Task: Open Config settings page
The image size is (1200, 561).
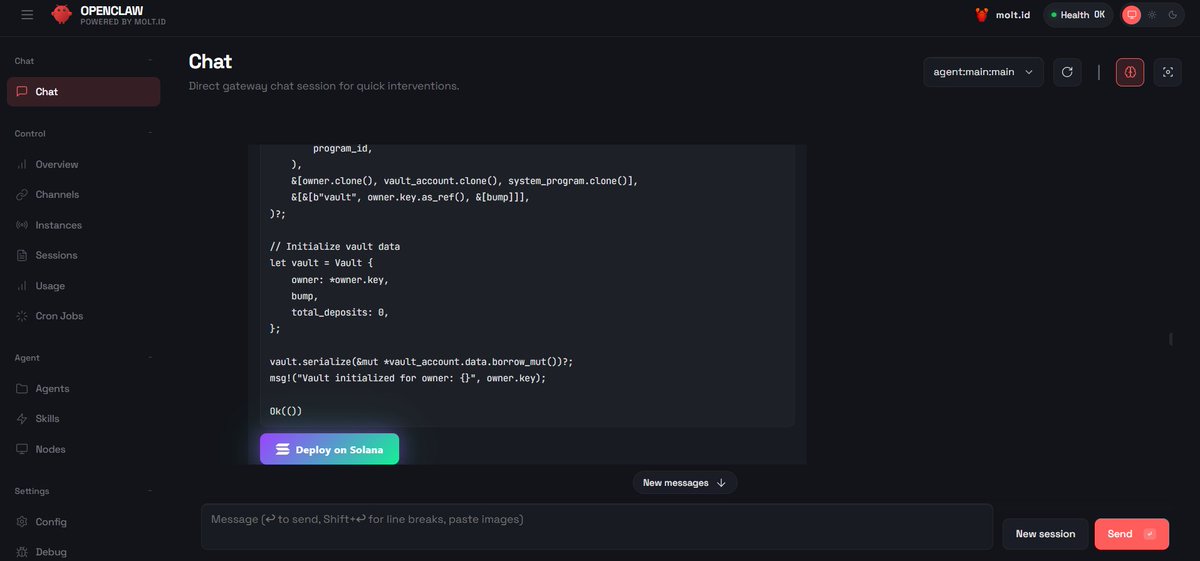Action: pyautogui.click(x=83, y=521)
